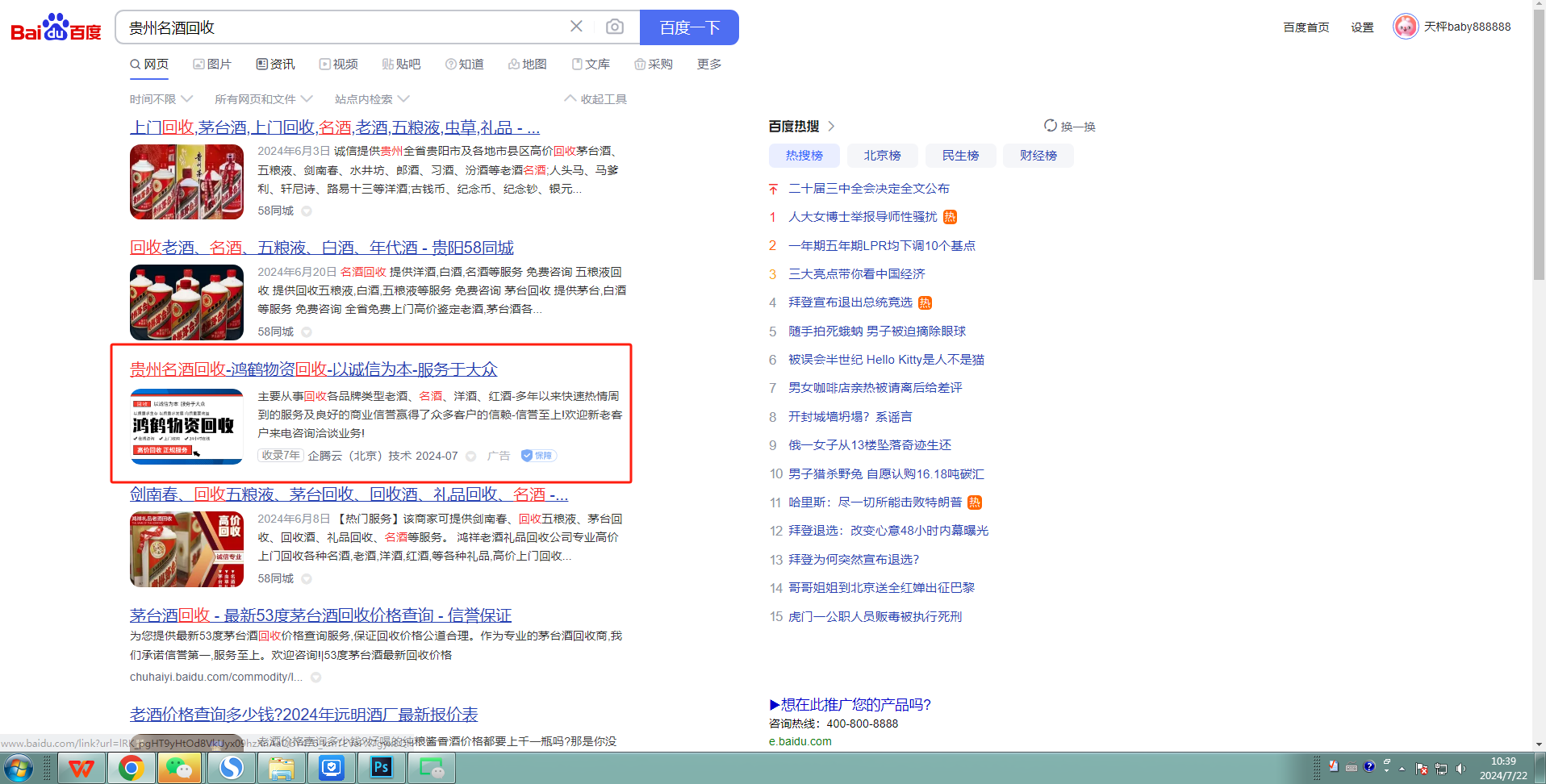The width and height of the screenshot is (1546, 784).
Task: Expand the 站点内检索 dropdown
Action: [x=372, y=99]
